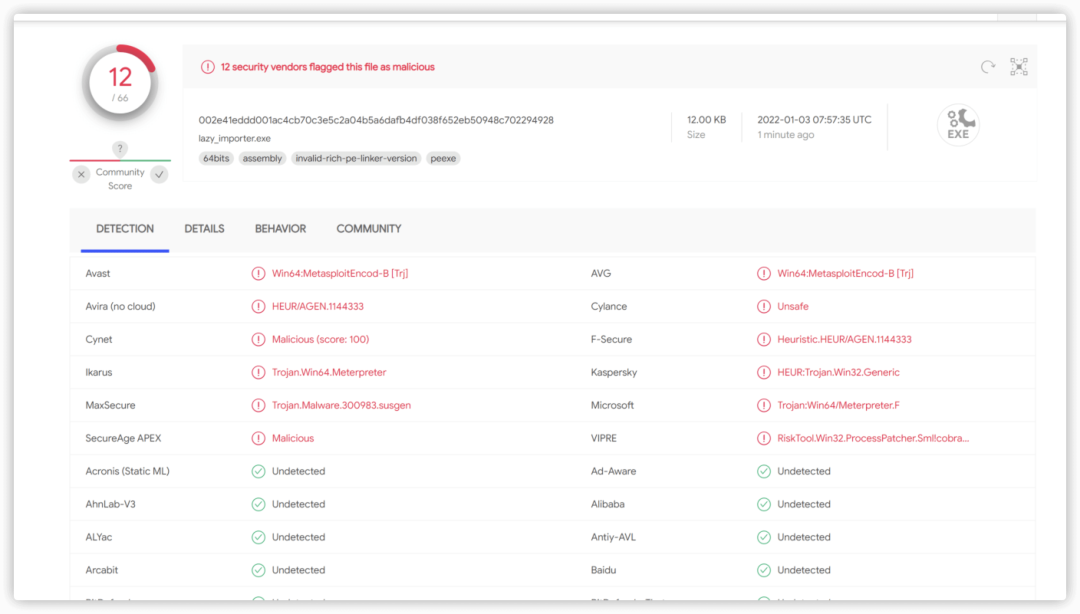Click the alert icon in MaxSecure row
1080x614 pixels.
(258, 406)
